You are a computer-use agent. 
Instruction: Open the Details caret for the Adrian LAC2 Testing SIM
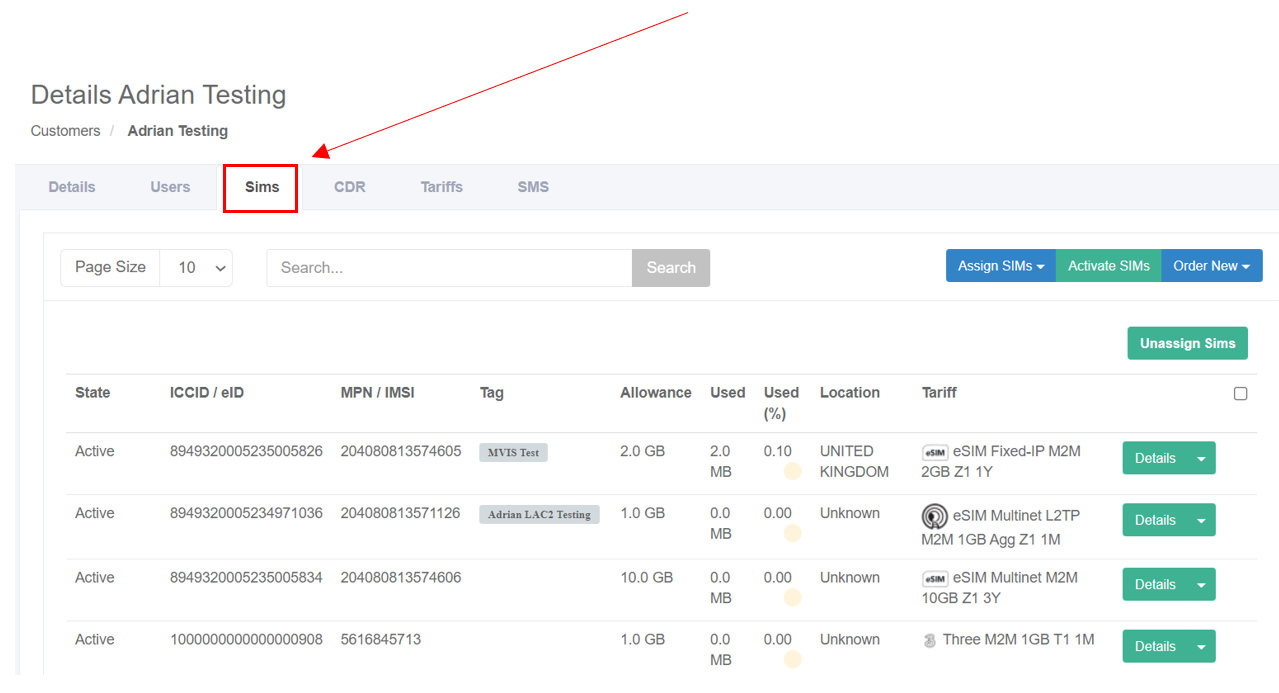[x=1201, y=520]
